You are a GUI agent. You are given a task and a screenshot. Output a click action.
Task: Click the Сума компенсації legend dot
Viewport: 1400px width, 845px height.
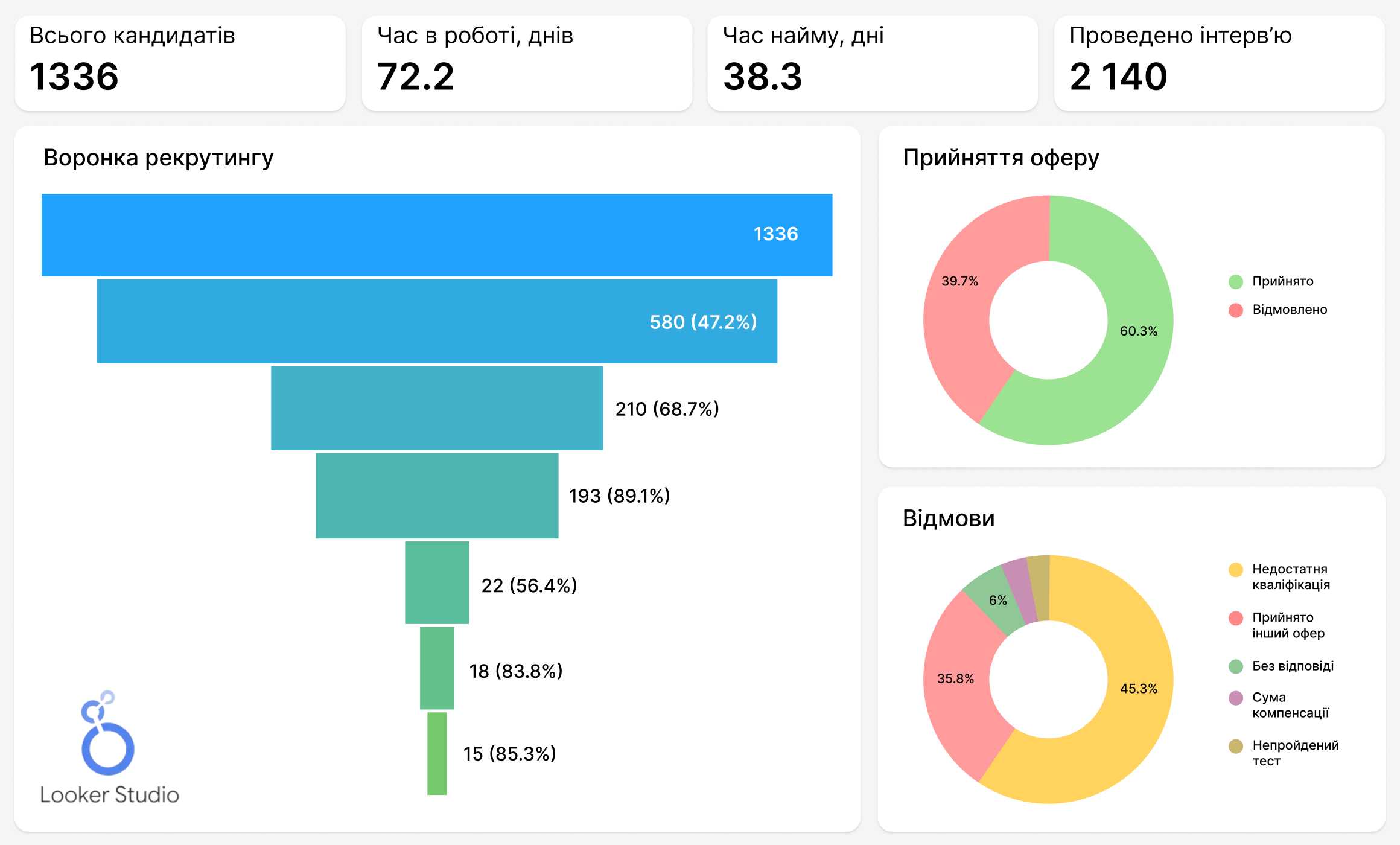click(x=1235, y=698)
